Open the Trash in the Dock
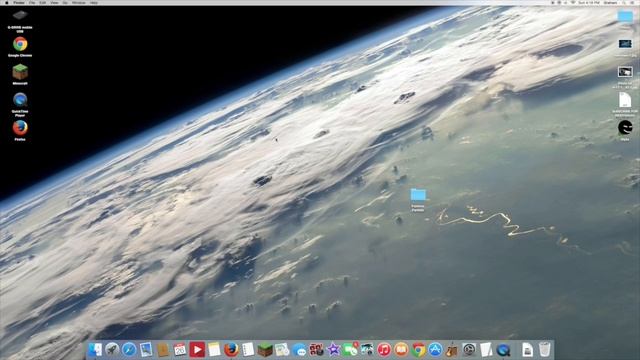640x360 pixels. point(544,350)
